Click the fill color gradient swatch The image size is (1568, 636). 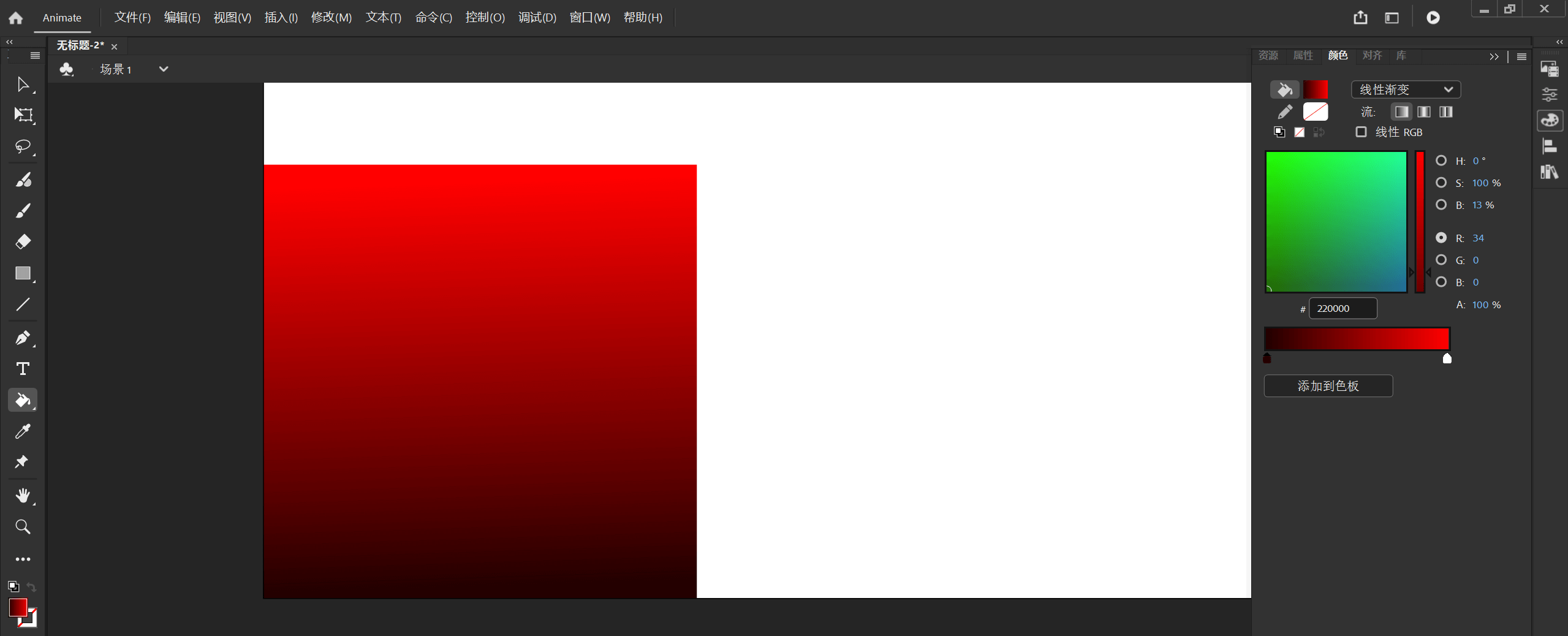[1316, 90]
